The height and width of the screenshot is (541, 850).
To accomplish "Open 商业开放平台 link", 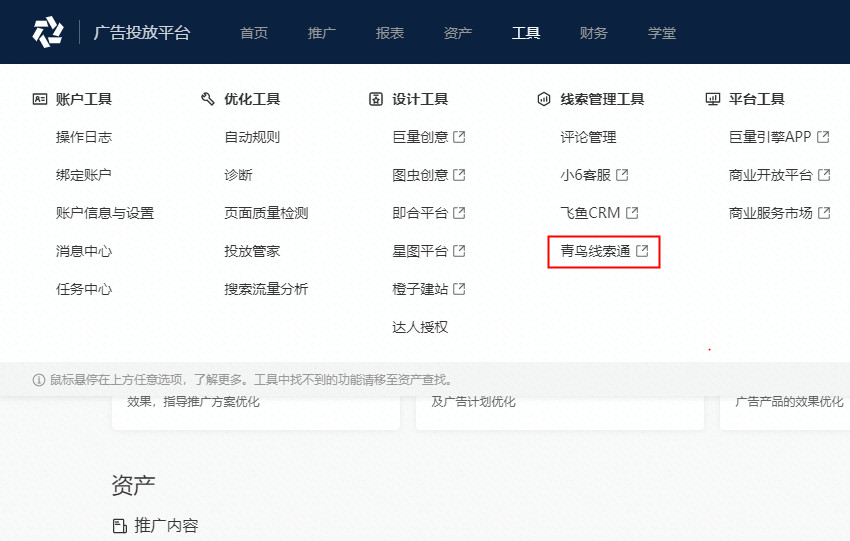I will point(770,175).
